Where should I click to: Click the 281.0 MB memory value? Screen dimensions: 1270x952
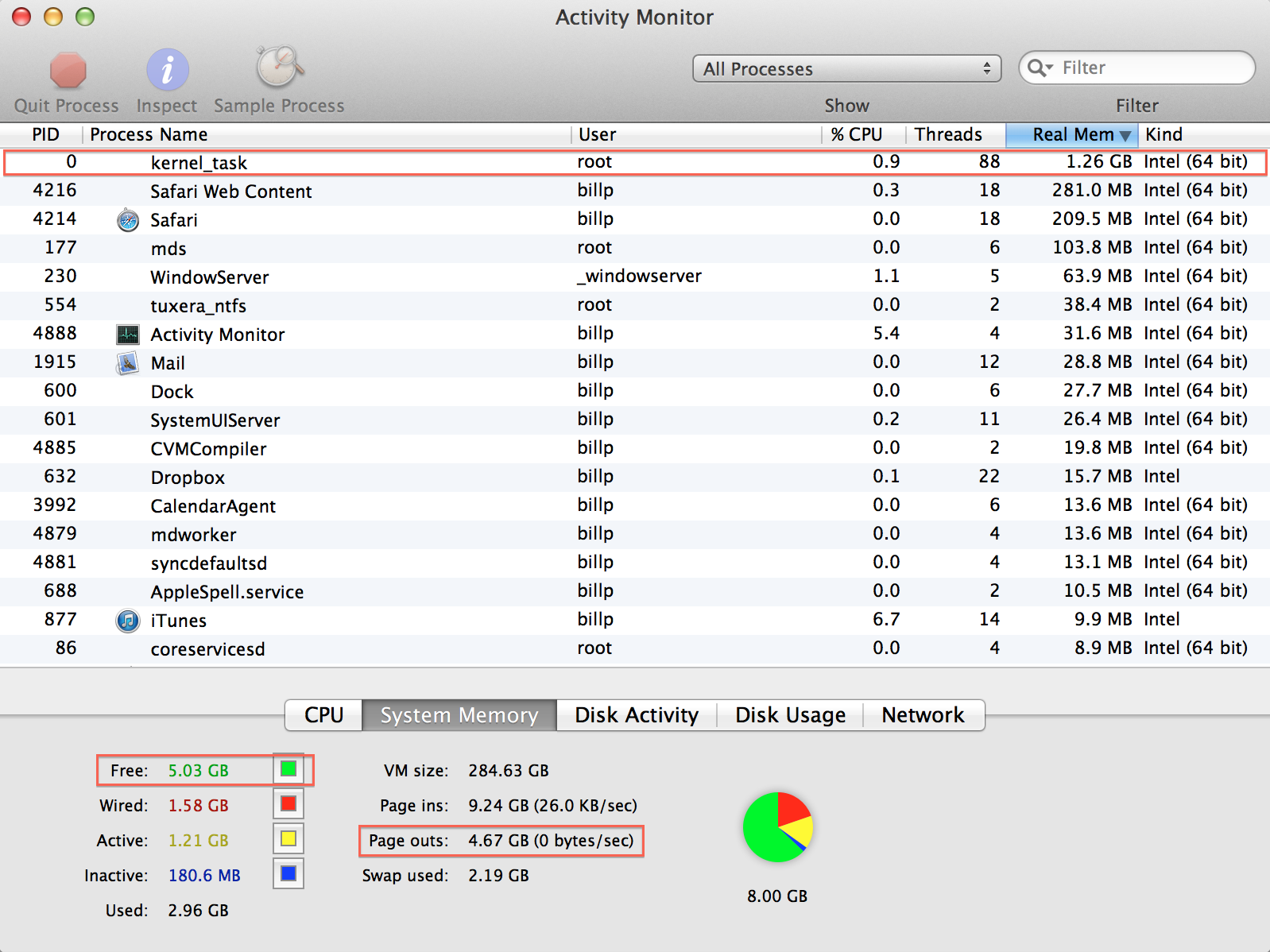pyautogui.click(x=1092, y=191)
